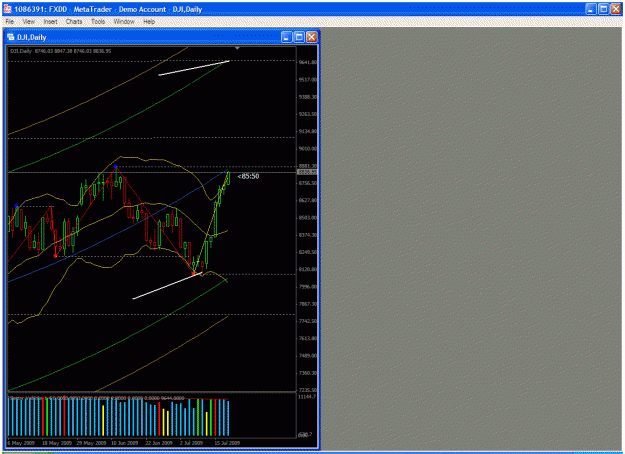Click the DJI,Daily chart window icon

11,37
